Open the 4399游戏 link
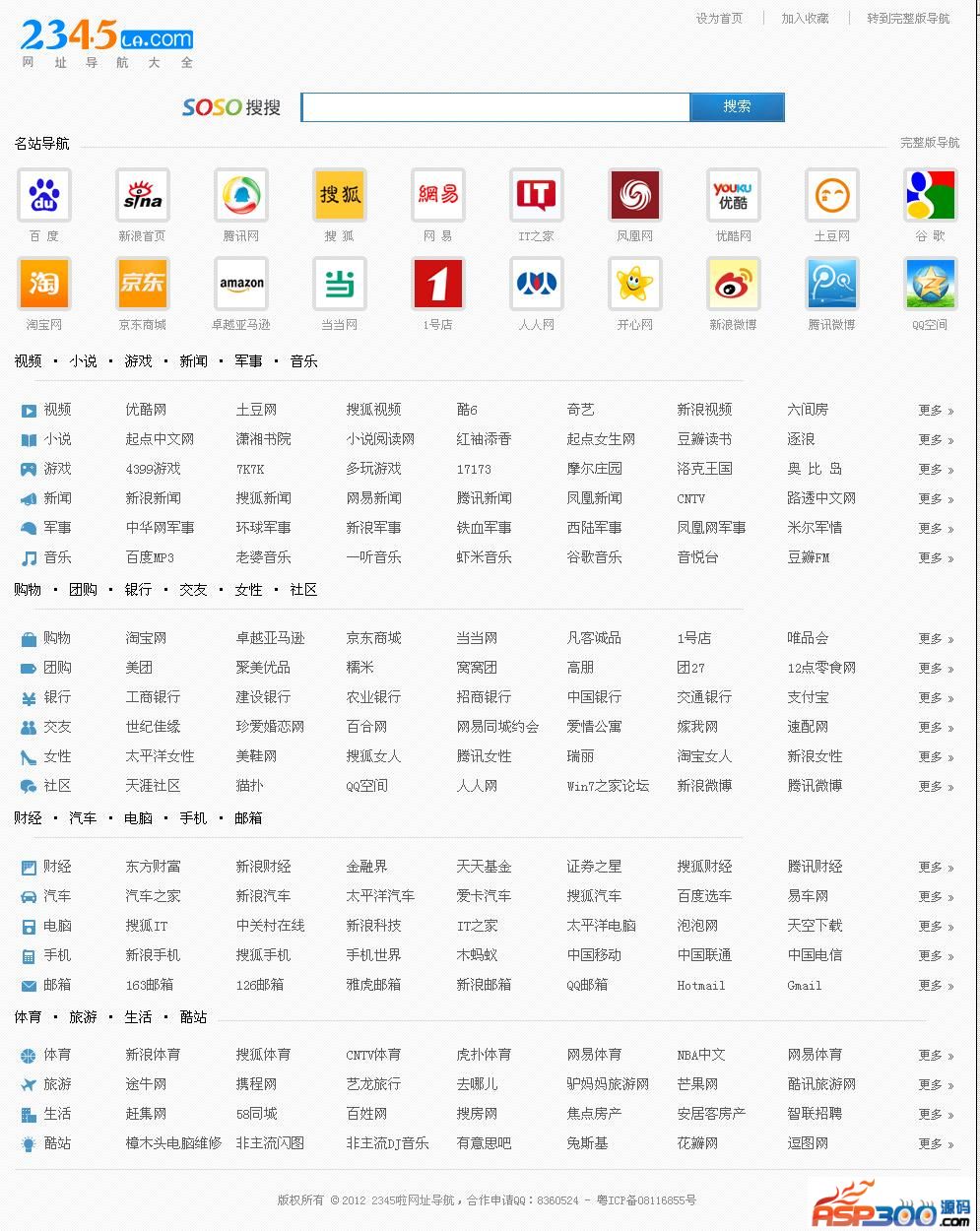 153,470
